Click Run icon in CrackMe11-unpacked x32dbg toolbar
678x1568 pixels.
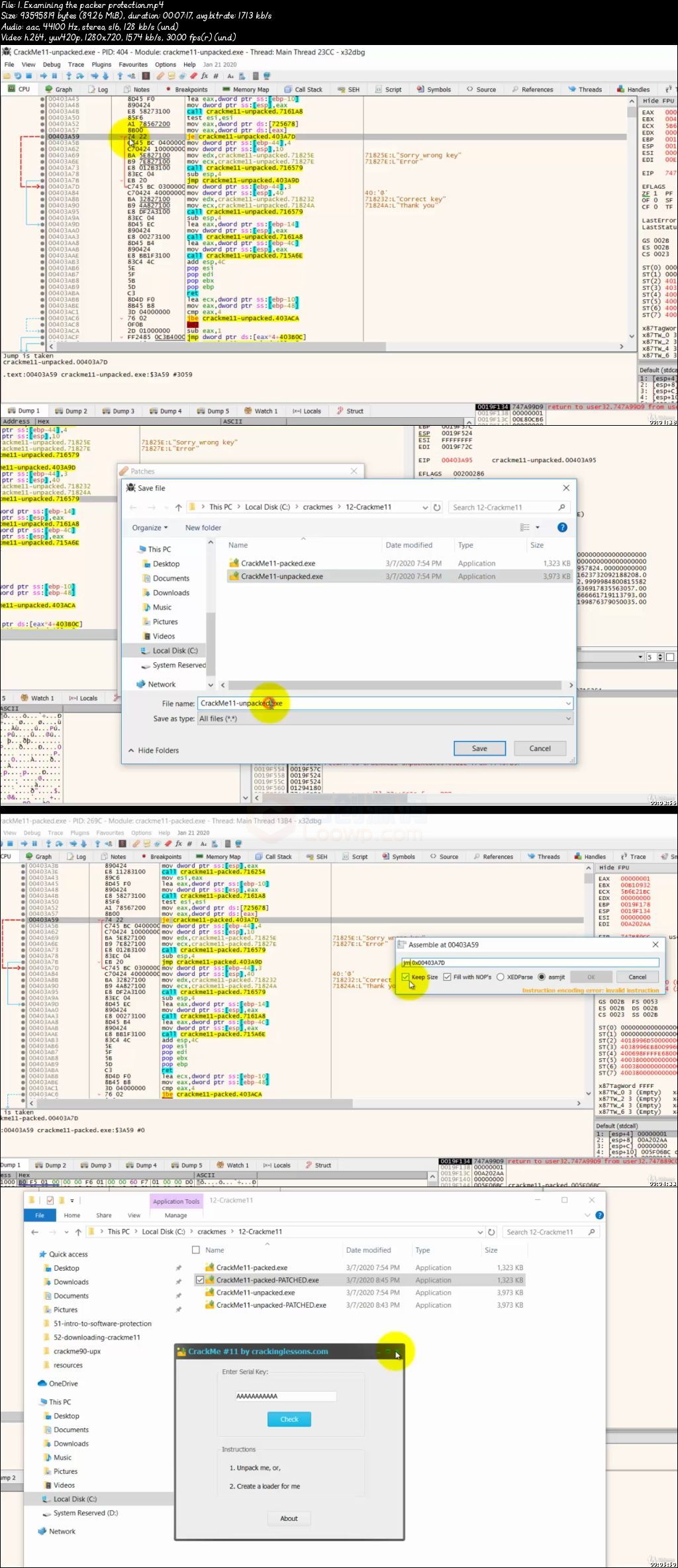pyautogui.click(x=44, y=76)
